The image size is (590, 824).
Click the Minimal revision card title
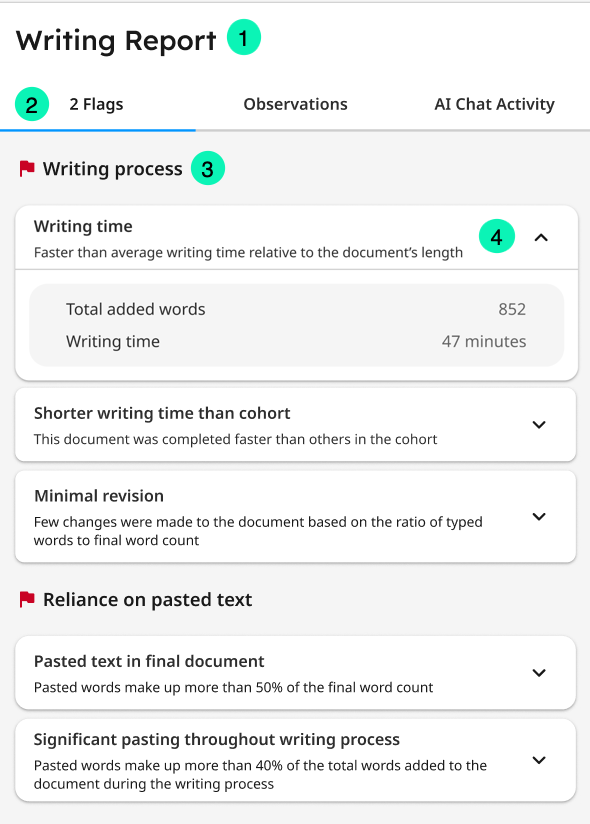tap(99, 496)
